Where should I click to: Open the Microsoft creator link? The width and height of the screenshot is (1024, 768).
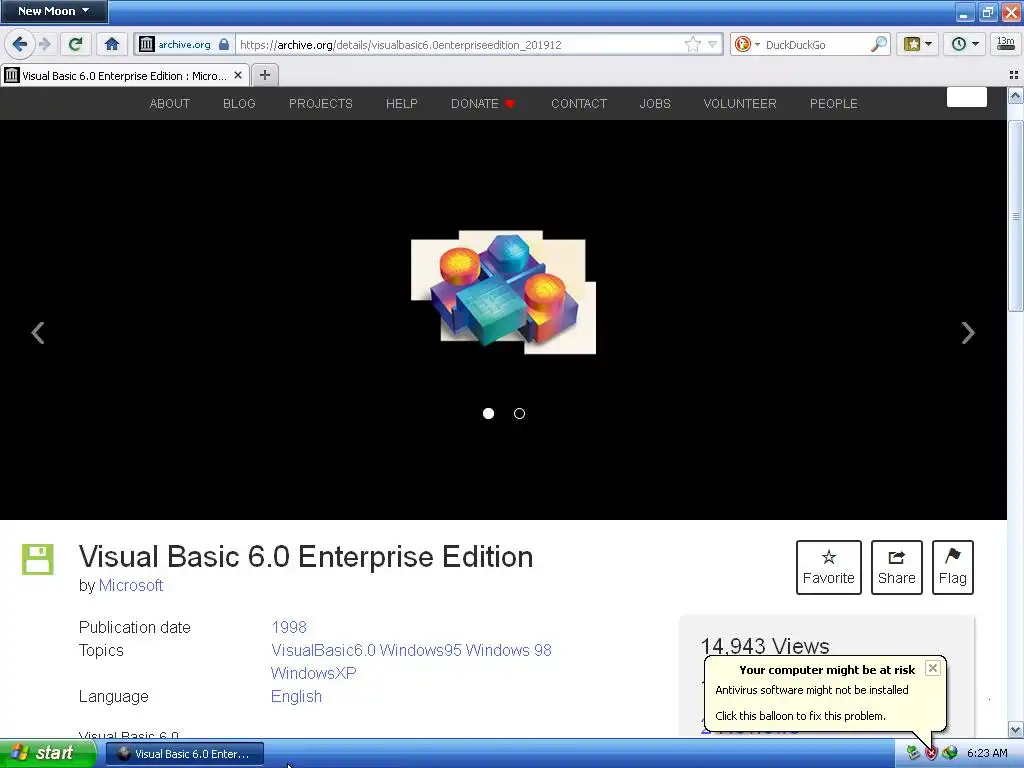131,585
